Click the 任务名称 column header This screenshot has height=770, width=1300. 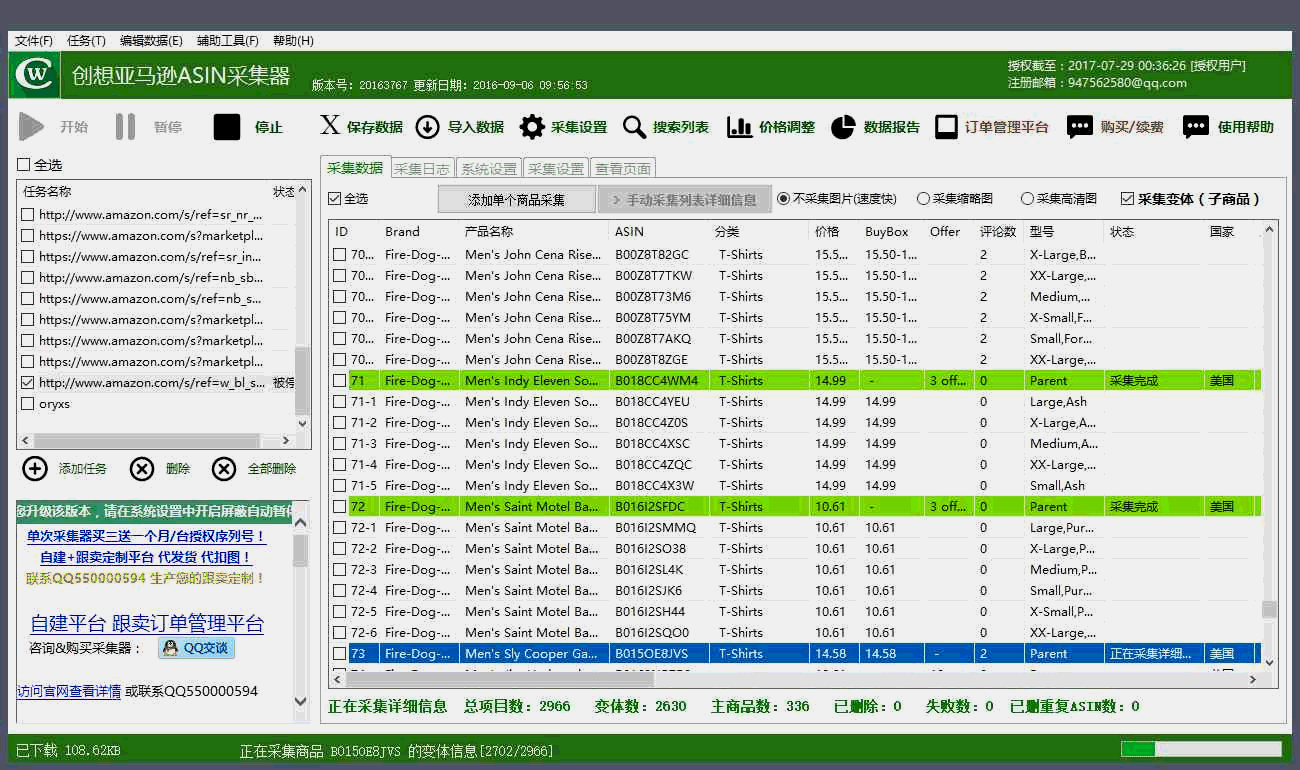click(143, 192)
